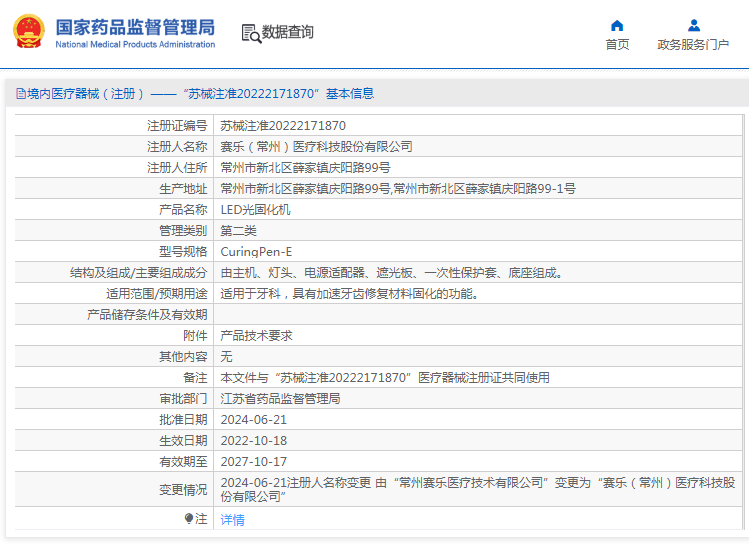Viewport: 749px width, 545px height.
Task: Click the 生效日期 row label
Action: (183, 441)
